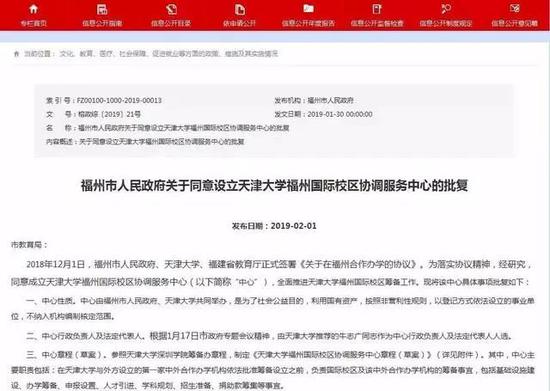Click the paragraph starting 2018年12月1日

click(272, 273)
